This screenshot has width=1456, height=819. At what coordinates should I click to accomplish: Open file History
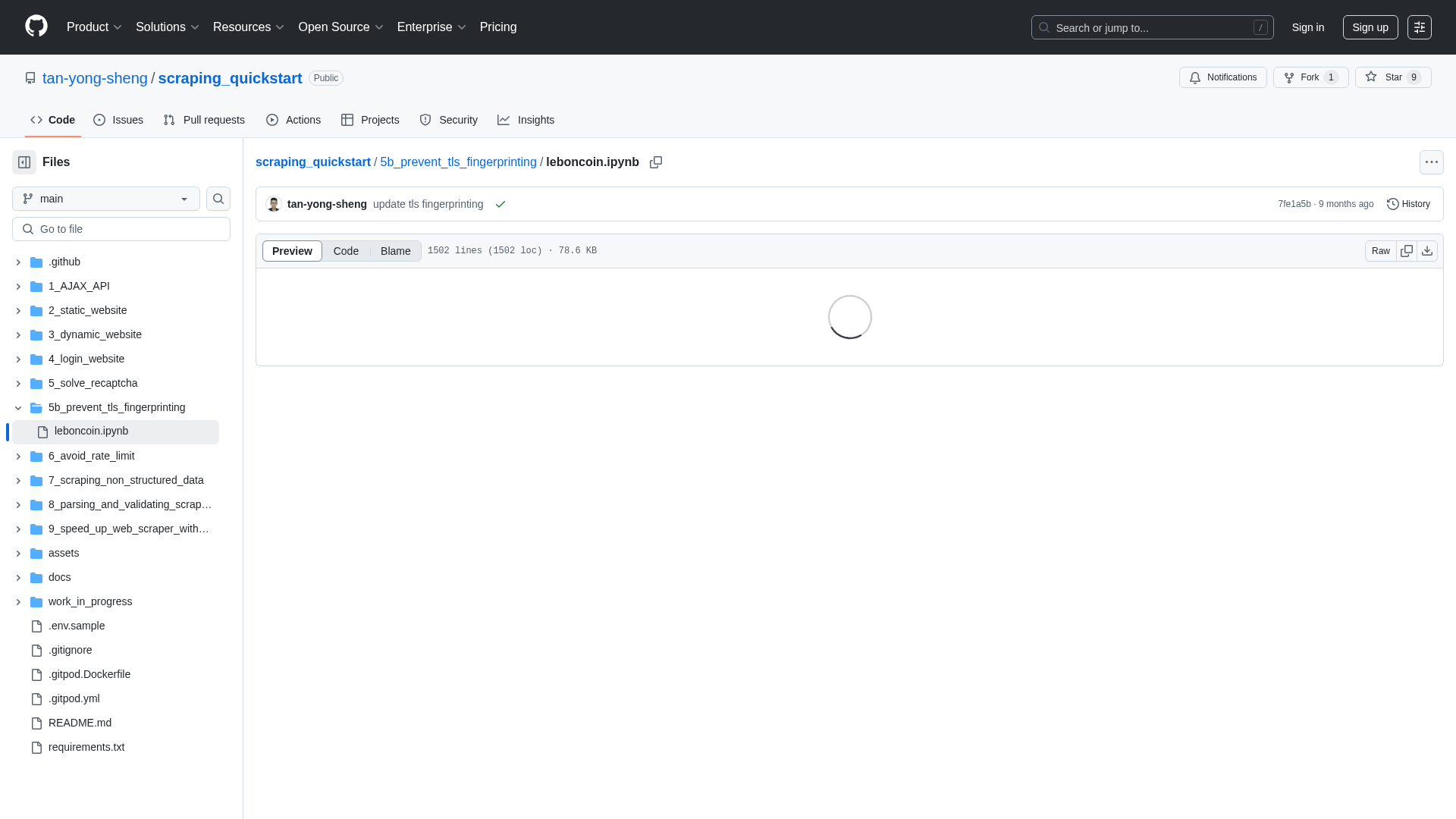1408,204
